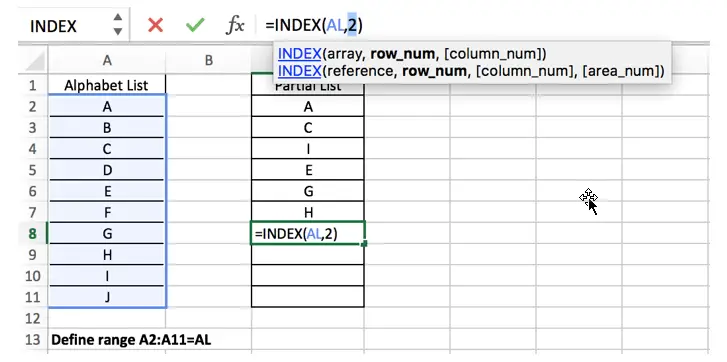Viewport: 727px width, 362px height.
Task: Select cell A4 containing letter C
Action: coord(107,149)
